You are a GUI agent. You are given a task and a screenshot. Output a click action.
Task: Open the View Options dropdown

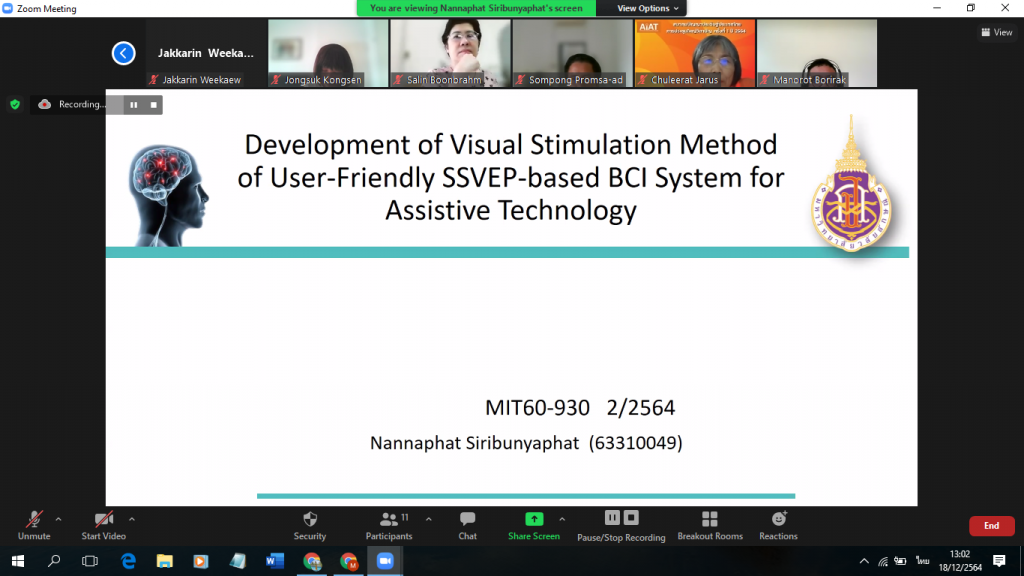(x=648, y=8)
